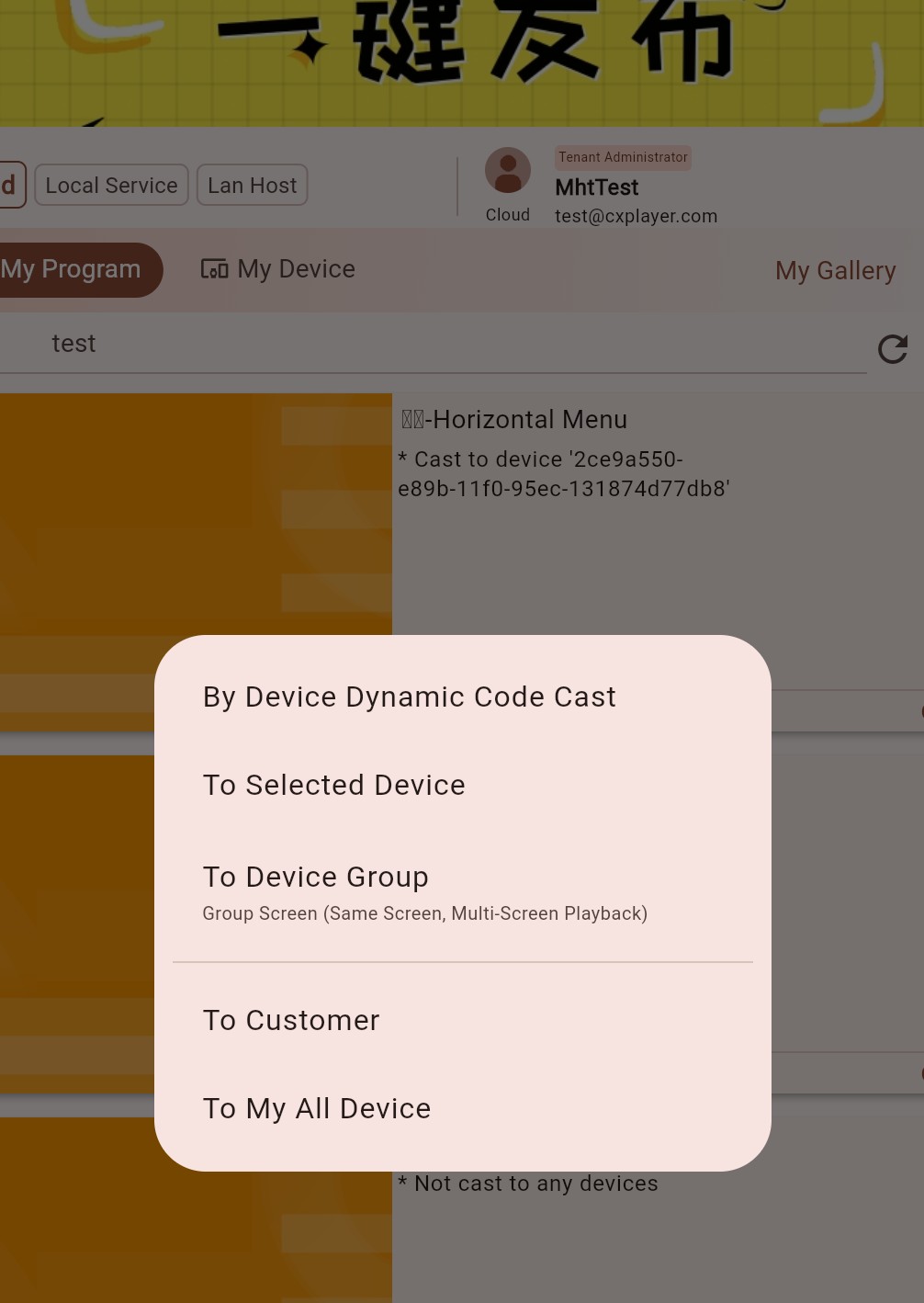This screenshot has width=924, height=1303.
Task: Click the test@cxplayer.com email
Action: (x=636, y=216)
